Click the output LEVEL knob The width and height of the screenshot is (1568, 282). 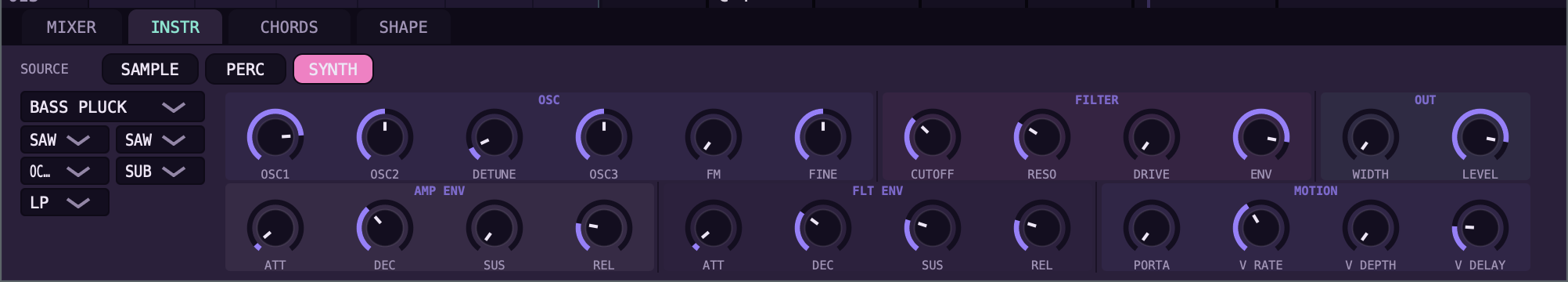click(1480, 137)
